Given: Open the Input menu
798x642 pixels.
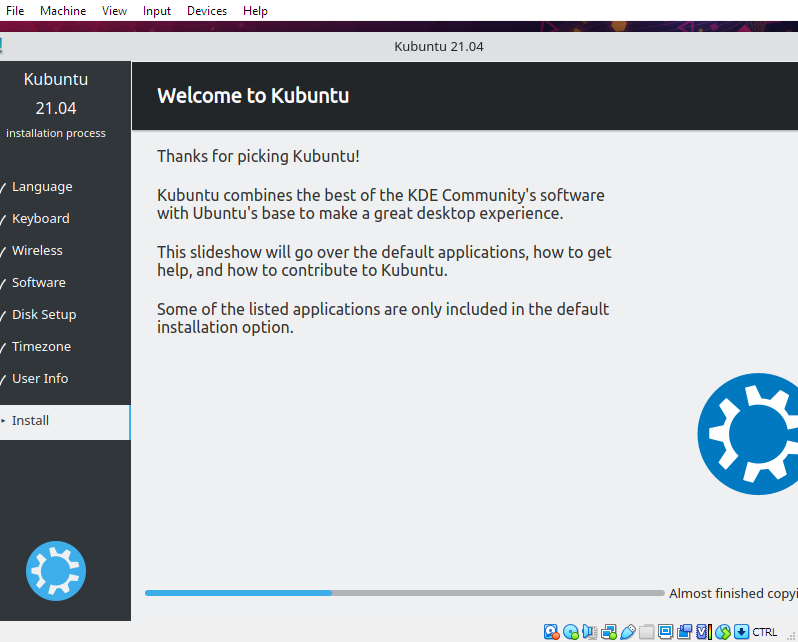Looking at the screenshot, I should [x=157, y=11].
